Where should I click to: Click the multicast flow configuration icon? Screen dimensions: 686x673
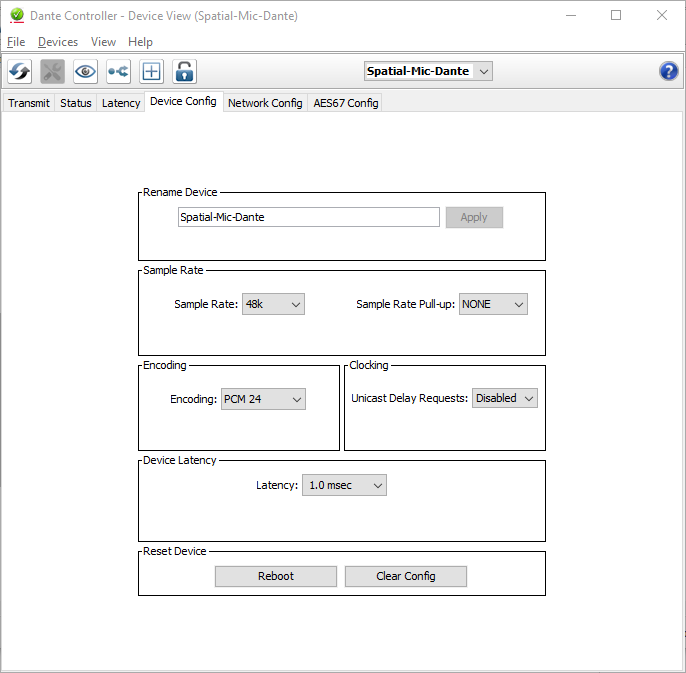click(x=119, y=71)
